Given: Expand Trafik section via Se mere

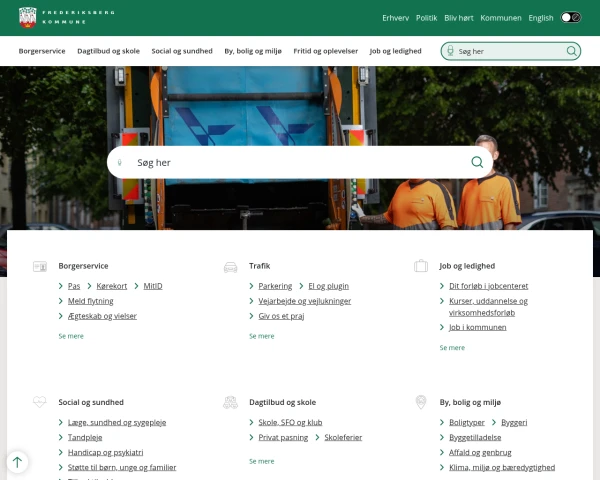Looking at the screenshot, I should [262, 336].
